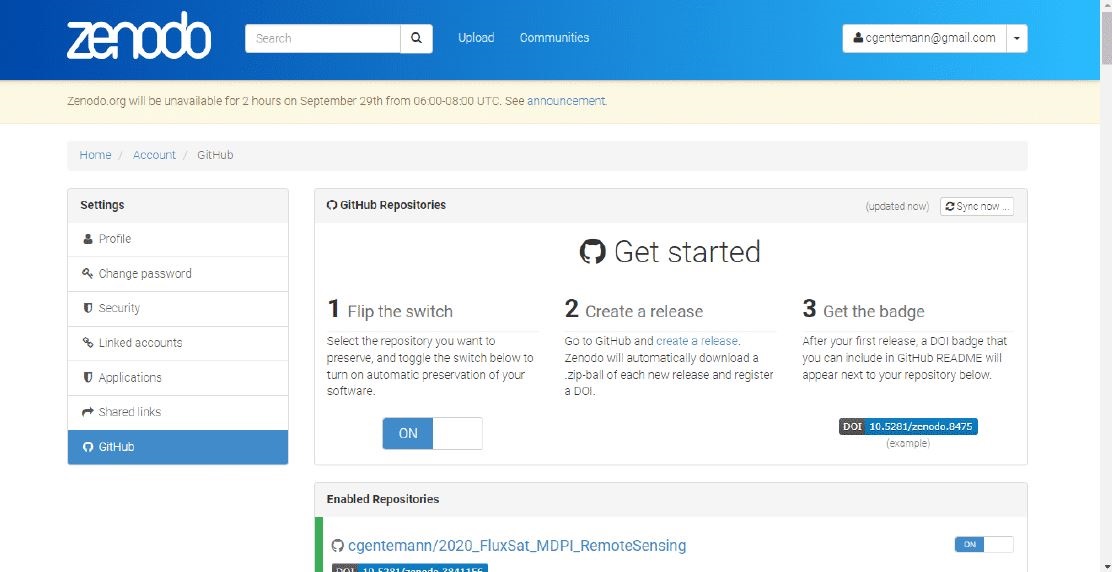The height and width of the screenshot is (572, 1112).
Task: Click the cgentemann@gmail.com account button
Action: [925, 38]
